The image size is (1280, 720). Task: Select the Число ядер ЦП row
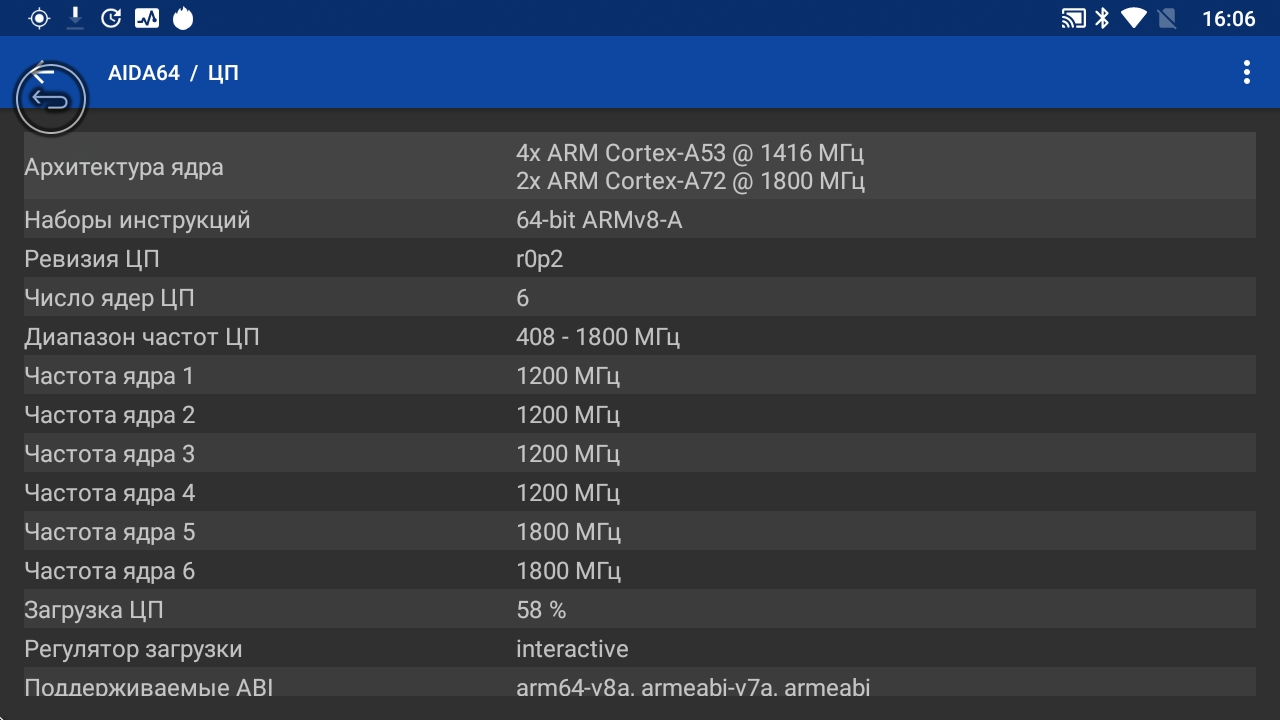(640, 298)
